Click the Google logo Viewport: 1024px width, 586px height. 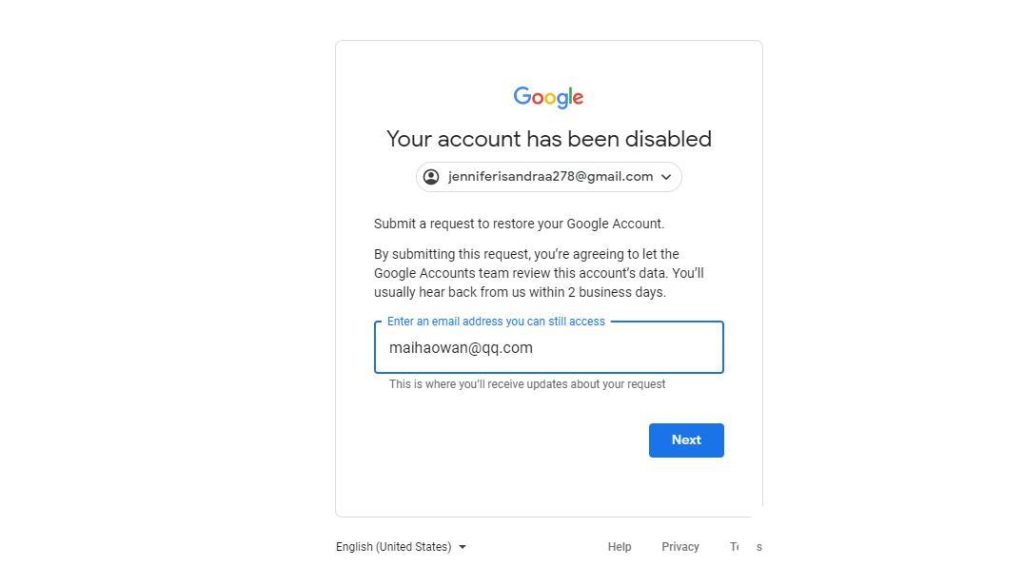[548, 97]
